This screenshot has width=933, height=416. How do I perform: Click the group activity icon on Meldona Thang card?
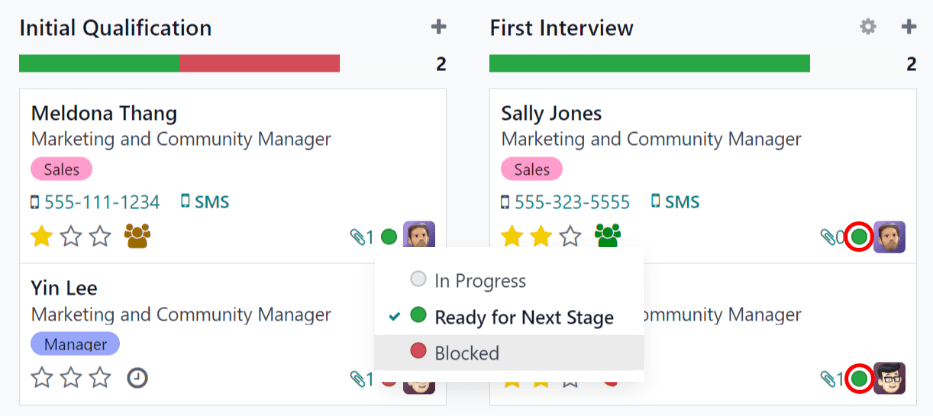137,236
